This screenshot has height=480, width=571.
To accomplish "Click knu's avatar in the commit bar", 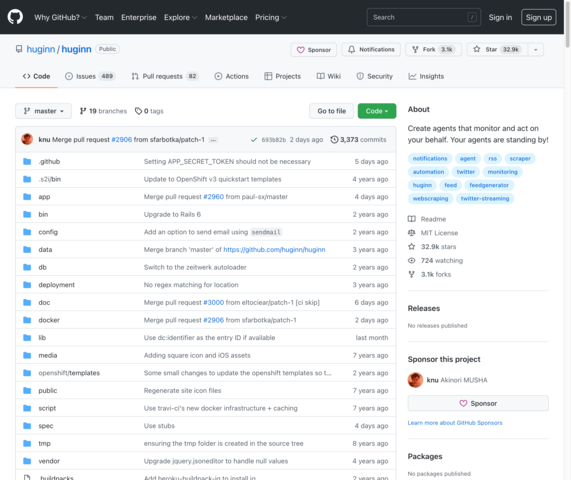I will (27, 139).
